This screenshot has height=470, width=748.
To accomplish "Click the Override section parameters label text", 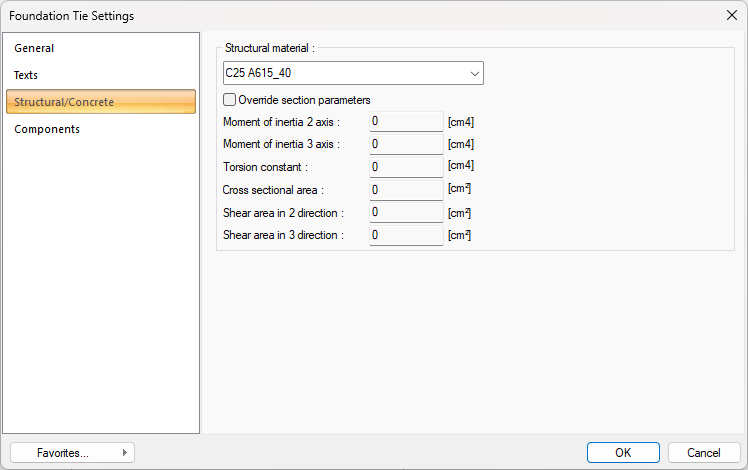I will point(304,100).
